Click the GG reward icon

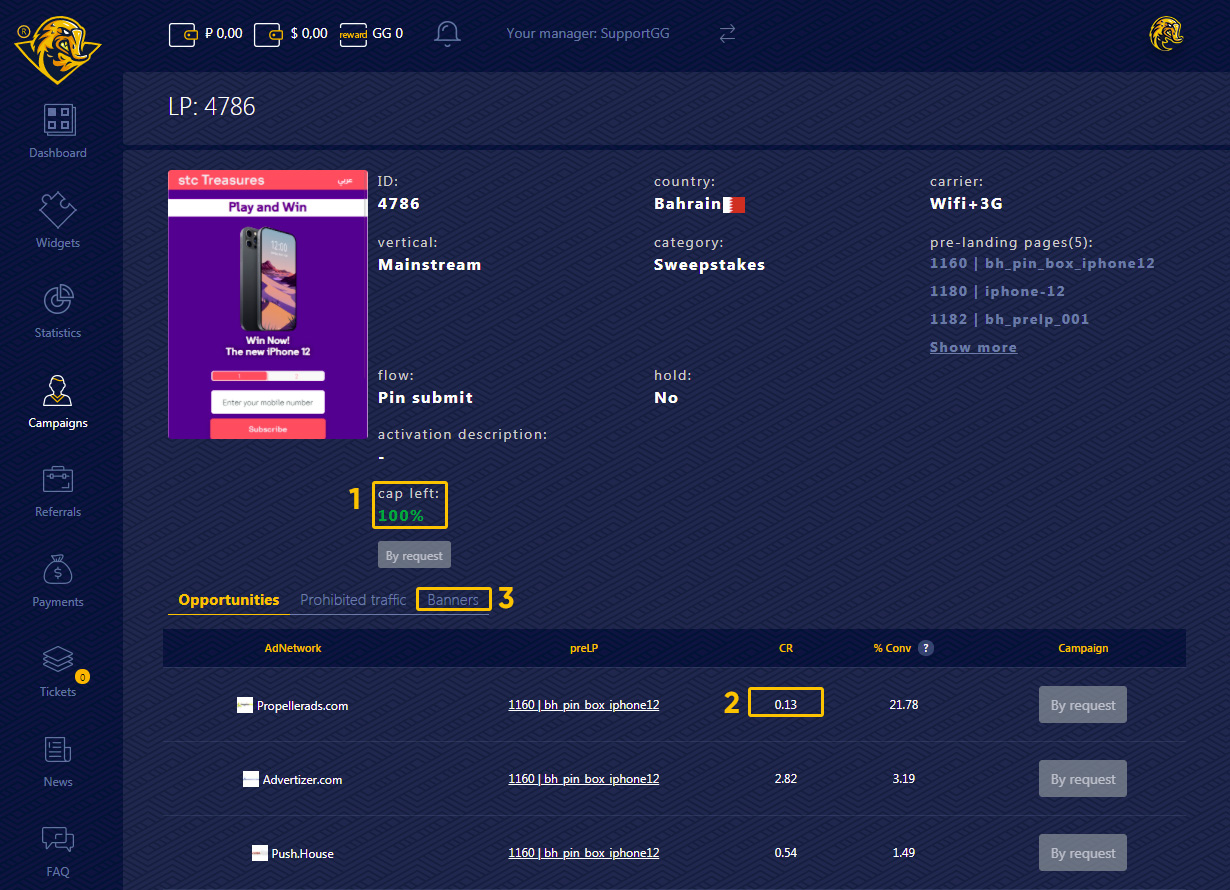point(353,34)
